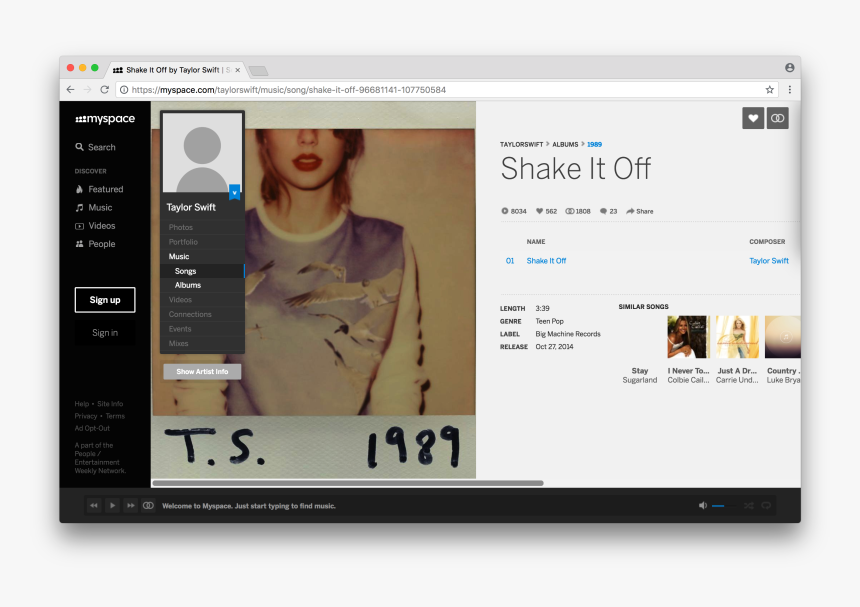Open the Just A Dr... Carrie Underwood thumbnail

pyautogui.click(x=737, y=337)
